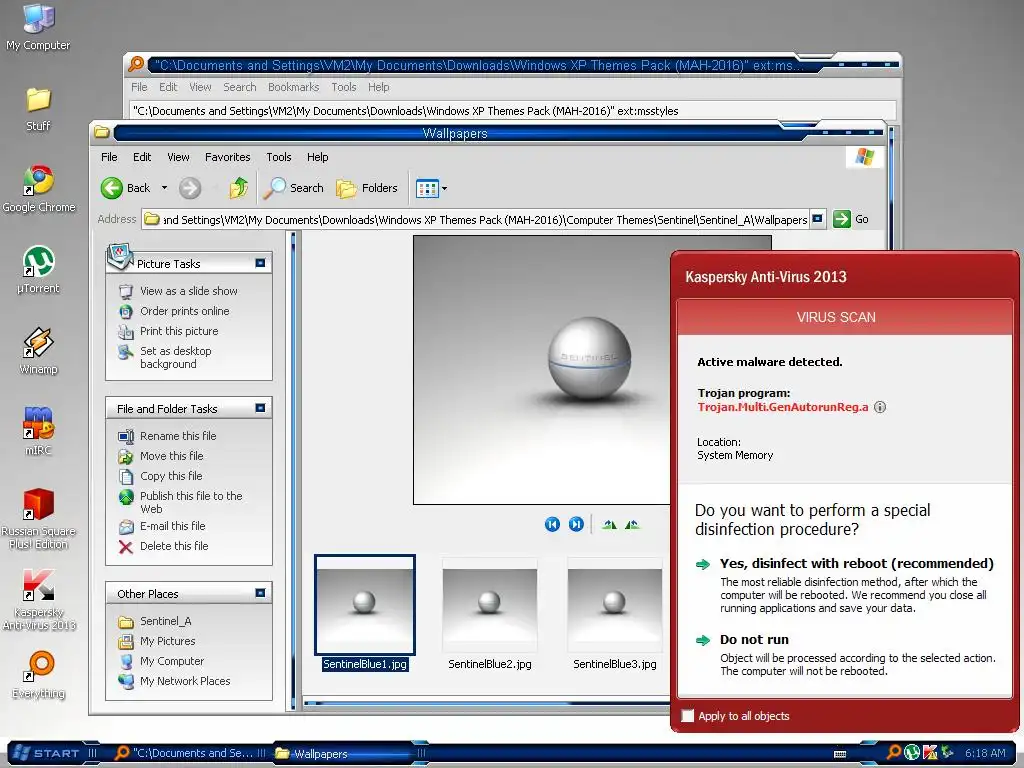The width and height of the screenshot is (1024, 768).
Task: Open Search pane in Wallpapers window
Action: point(293,188)
